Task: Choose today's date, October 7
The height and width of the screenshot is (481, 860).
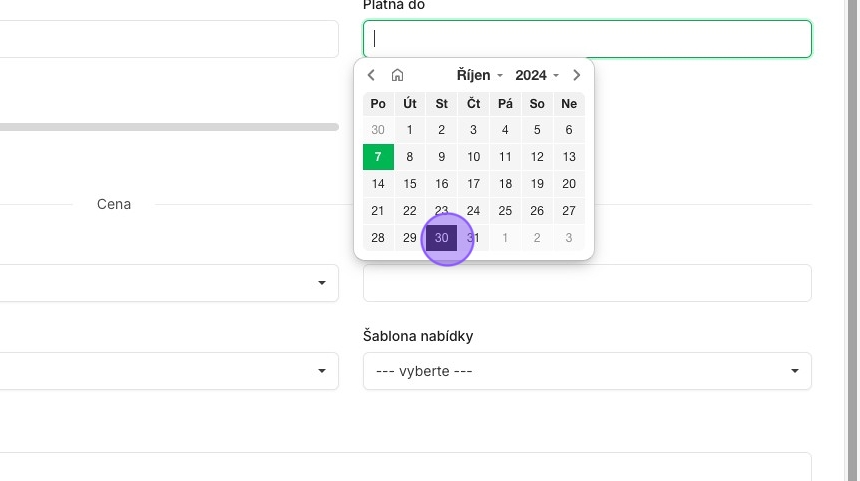Action: [x=378, y=157]
